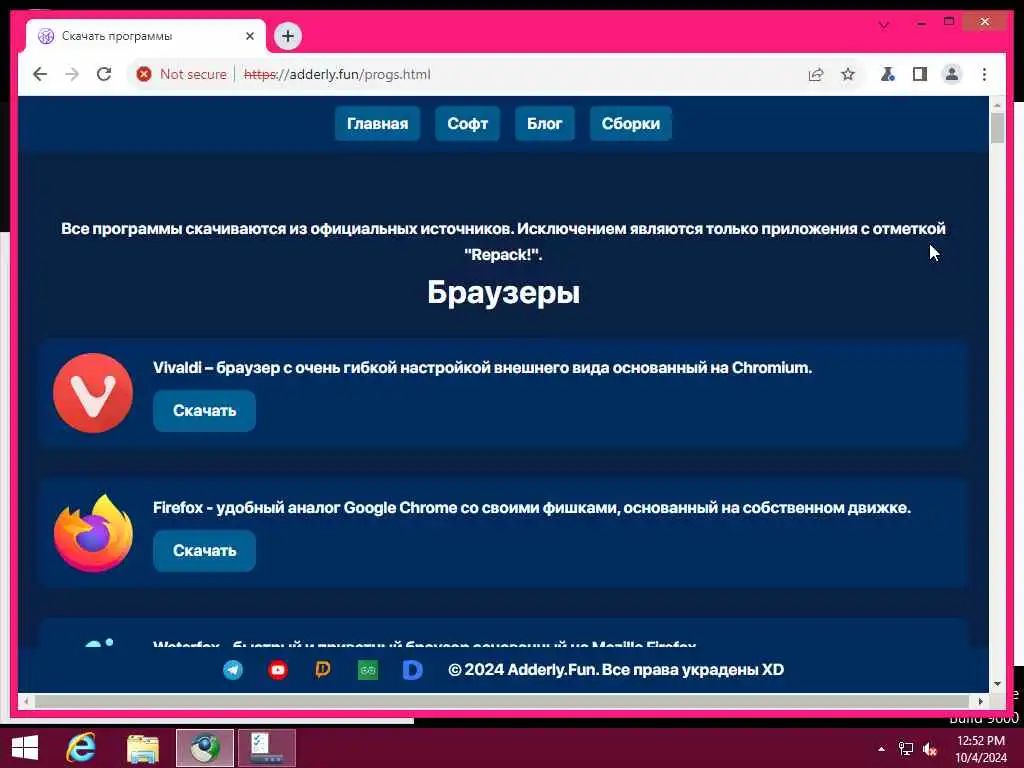
Task: Click the vertical scrollbar up arrow
Action: [997, 104]
